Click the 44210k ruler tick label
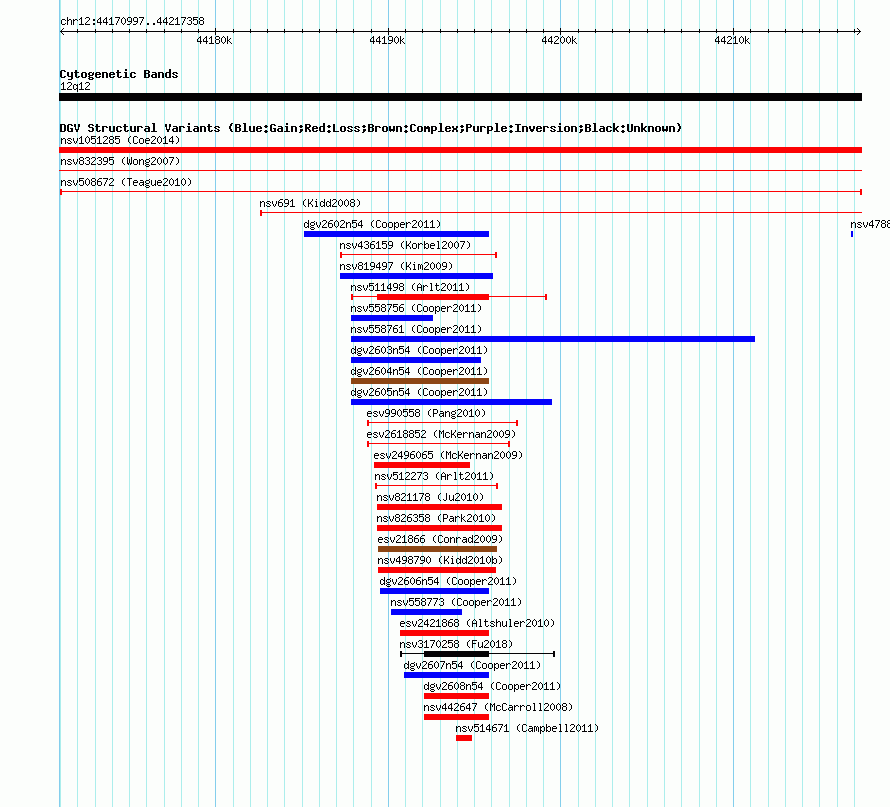Image resolution: width=890 pixels, height=807 pixels. click(x=732, y=40)
